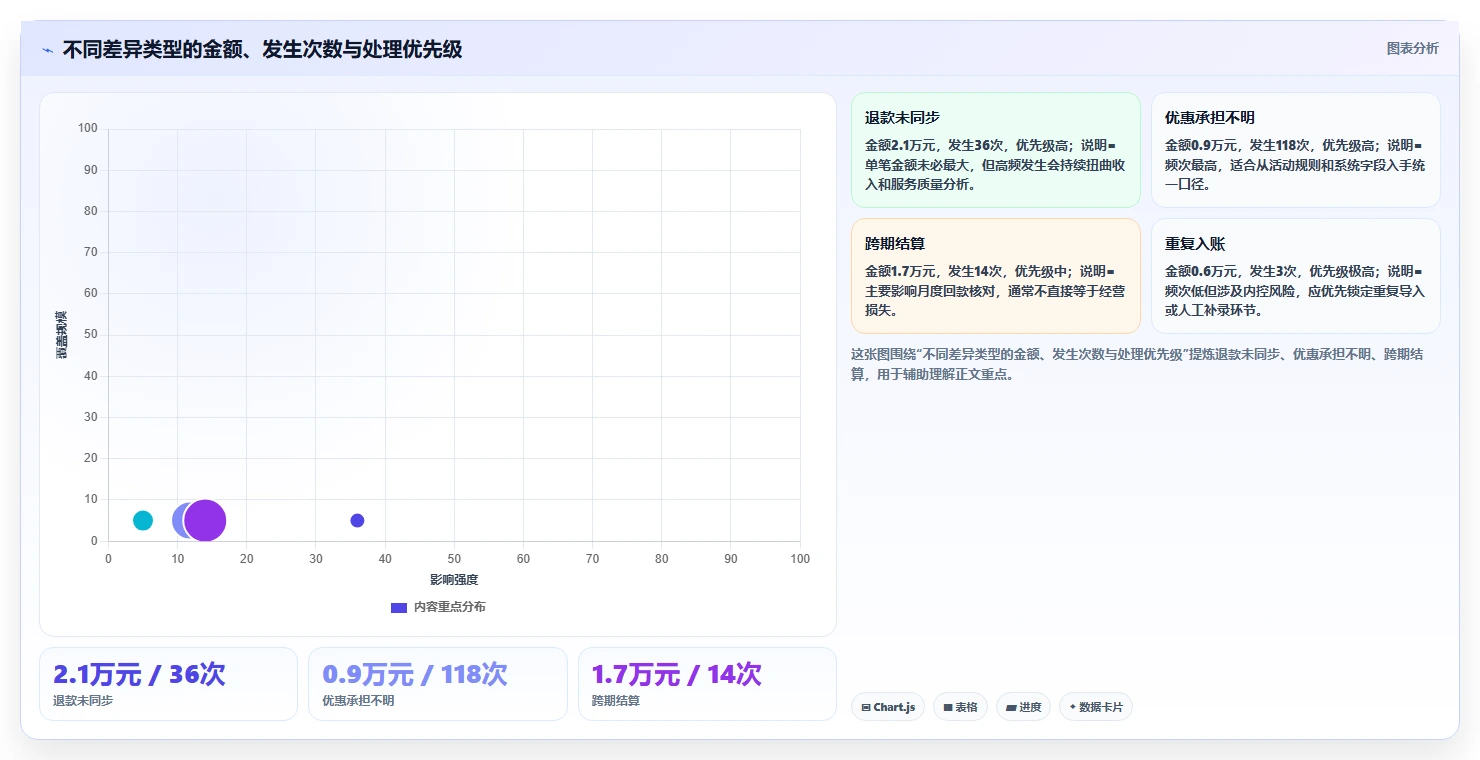1480x760 pixels.
Task: Click the 影响强度 x-axis label
Action: 454,580
